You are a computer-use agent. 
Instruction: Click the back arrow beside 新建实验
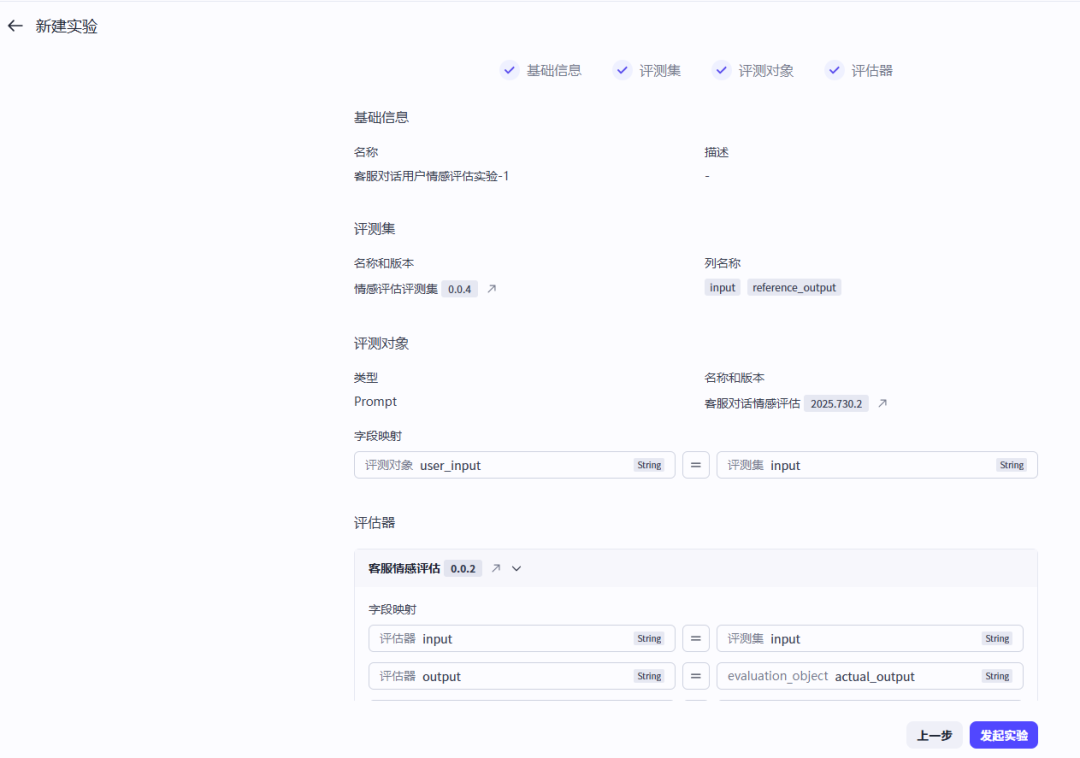(15, 26)
